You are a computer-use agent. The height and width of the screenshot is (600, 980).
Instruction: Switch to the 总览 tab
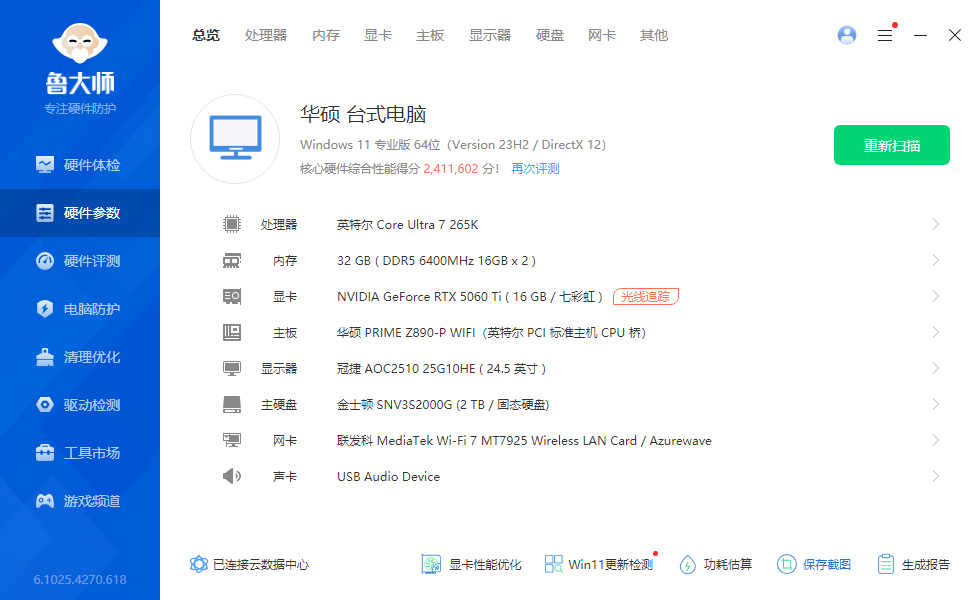tap(206, 35)
